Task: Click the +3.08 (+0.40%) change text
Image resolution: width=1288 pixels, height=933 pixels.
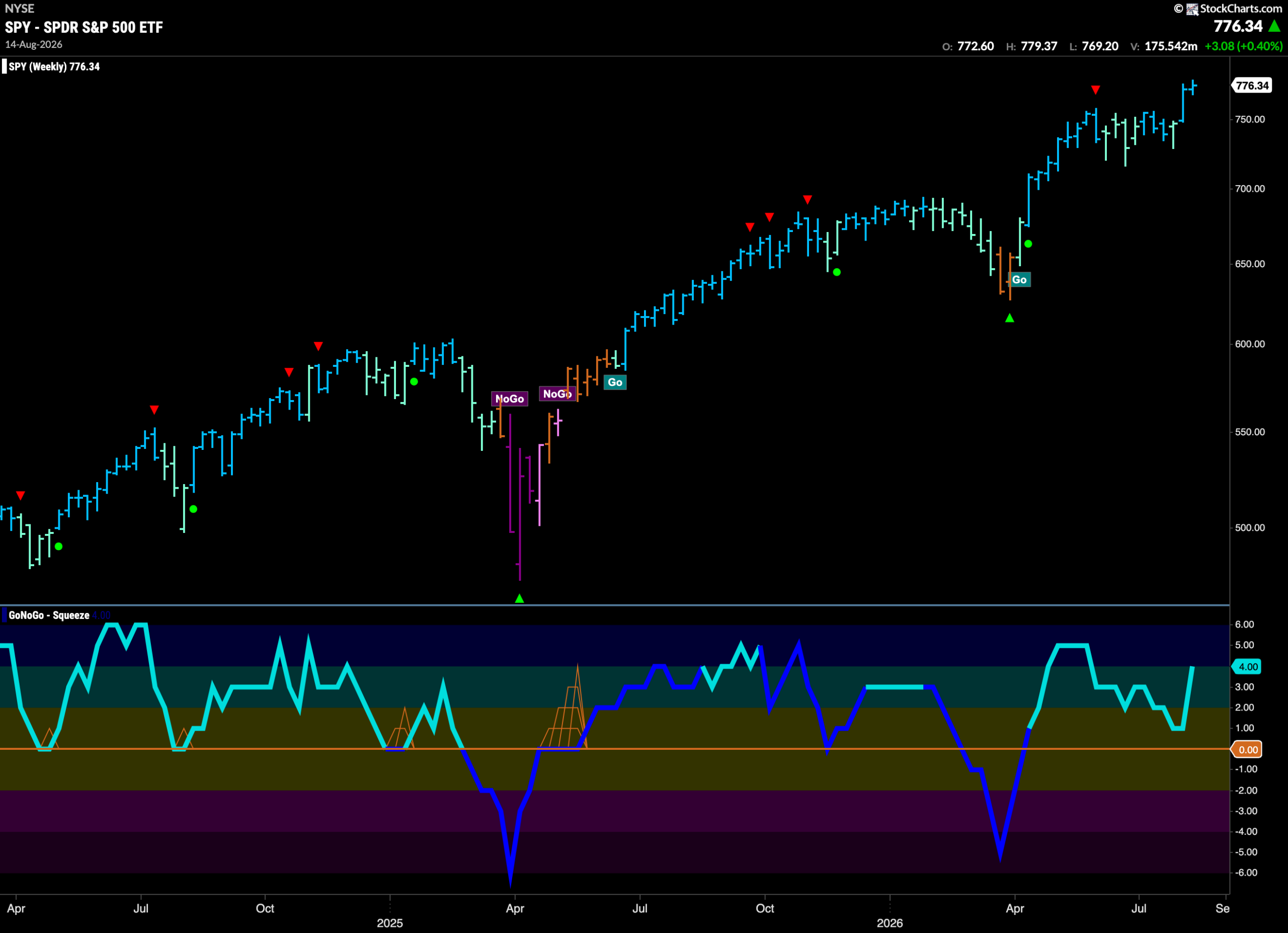Action: (1243, 47)
